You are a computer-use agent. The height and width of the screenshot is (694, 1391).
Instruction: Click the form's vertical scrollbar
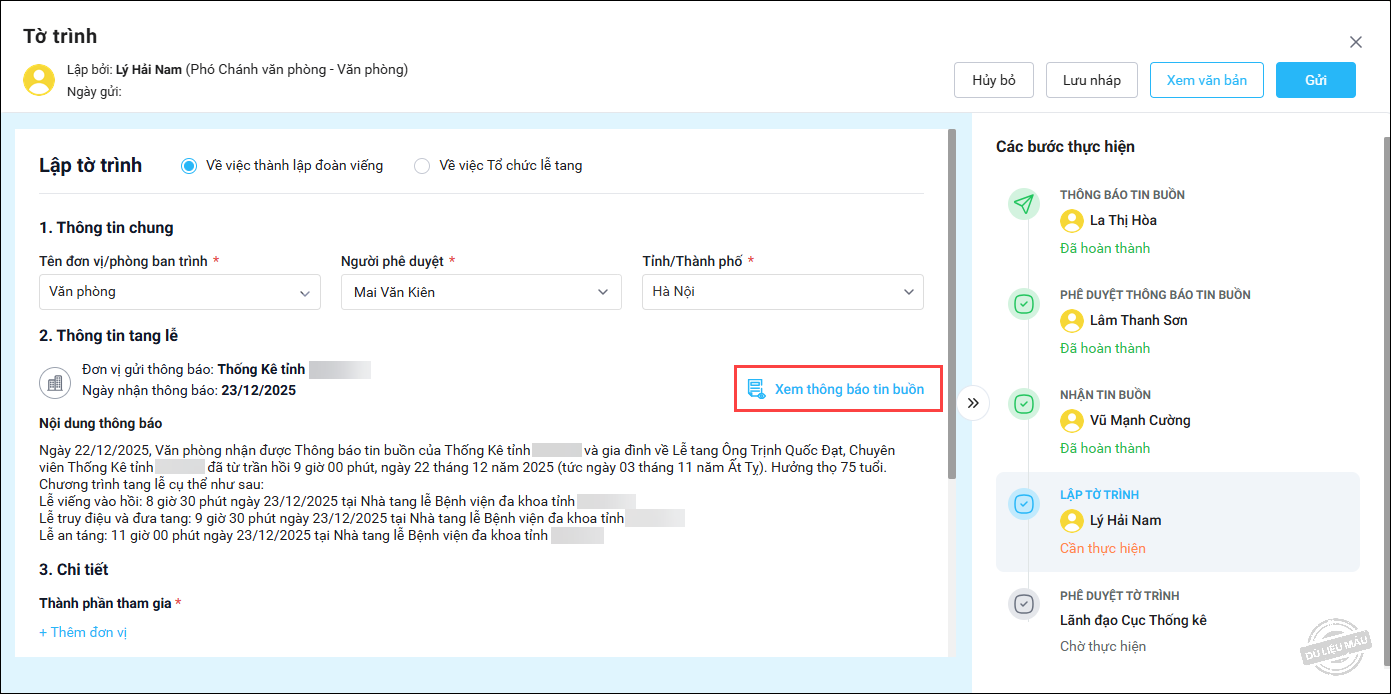952,300
